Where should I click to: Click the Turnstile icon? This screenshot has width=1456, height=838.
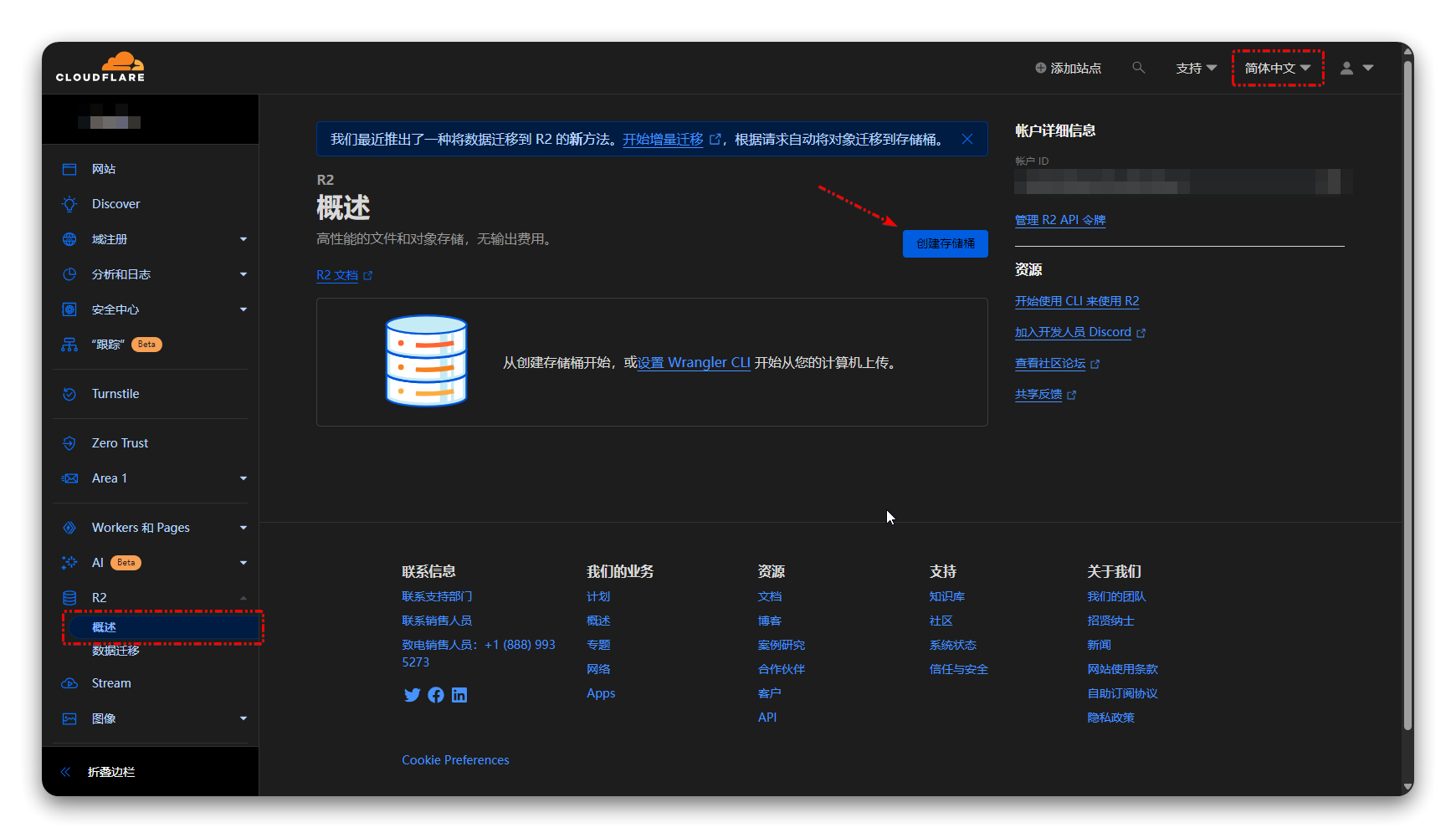69,394
